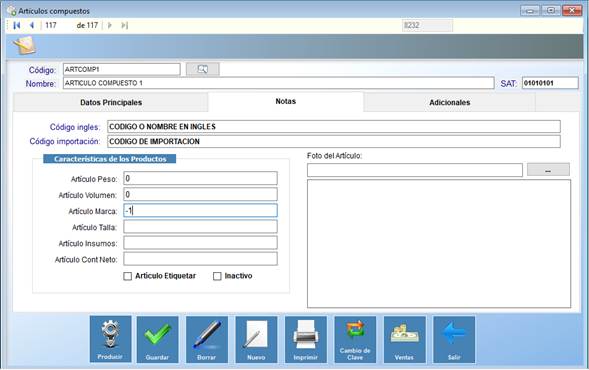Open the search button next to Código
589x370 pixels.
pyautogui.click(x=202, y=69)
